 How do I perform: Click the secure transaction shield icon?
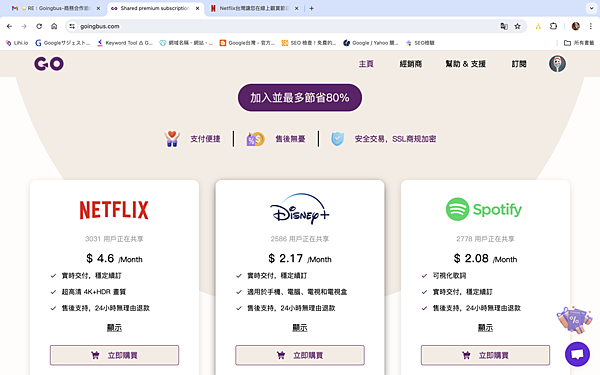coord(338,139)
